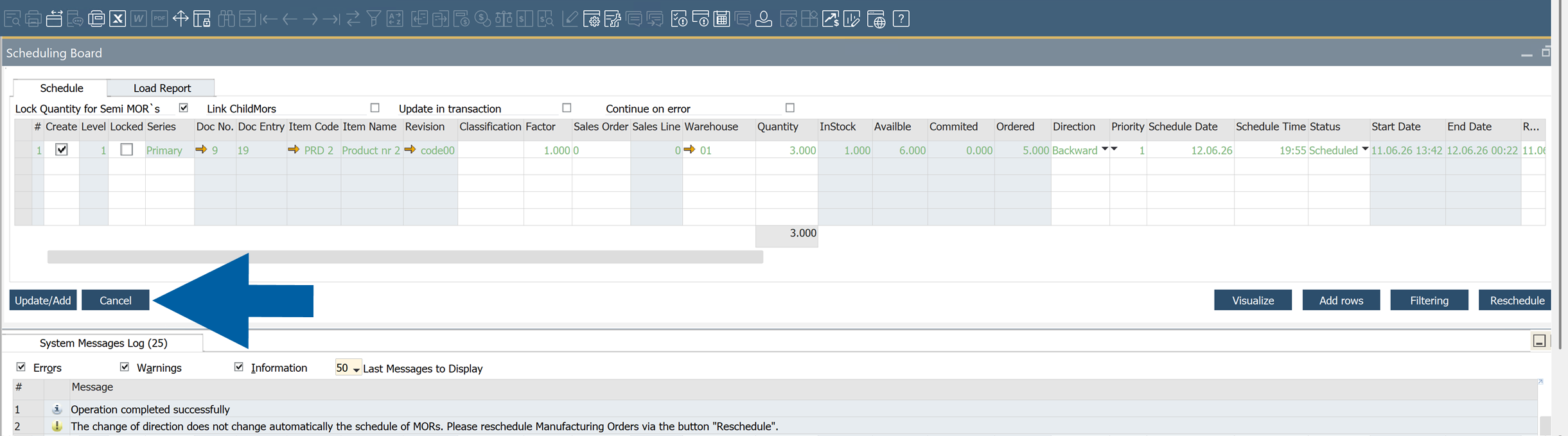Screen dimensions: 1568x436
Task: Click the Update/Add button
Action: coord(43,301)
